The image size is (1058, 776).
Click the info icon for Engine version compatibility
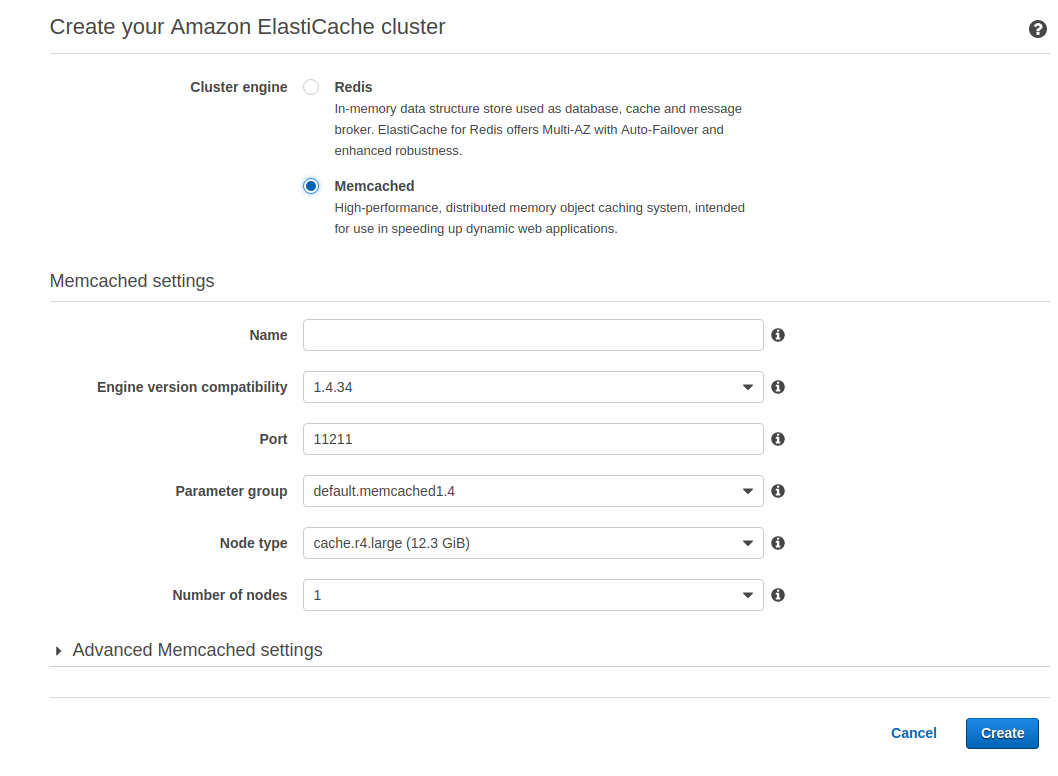pos(778,387)
